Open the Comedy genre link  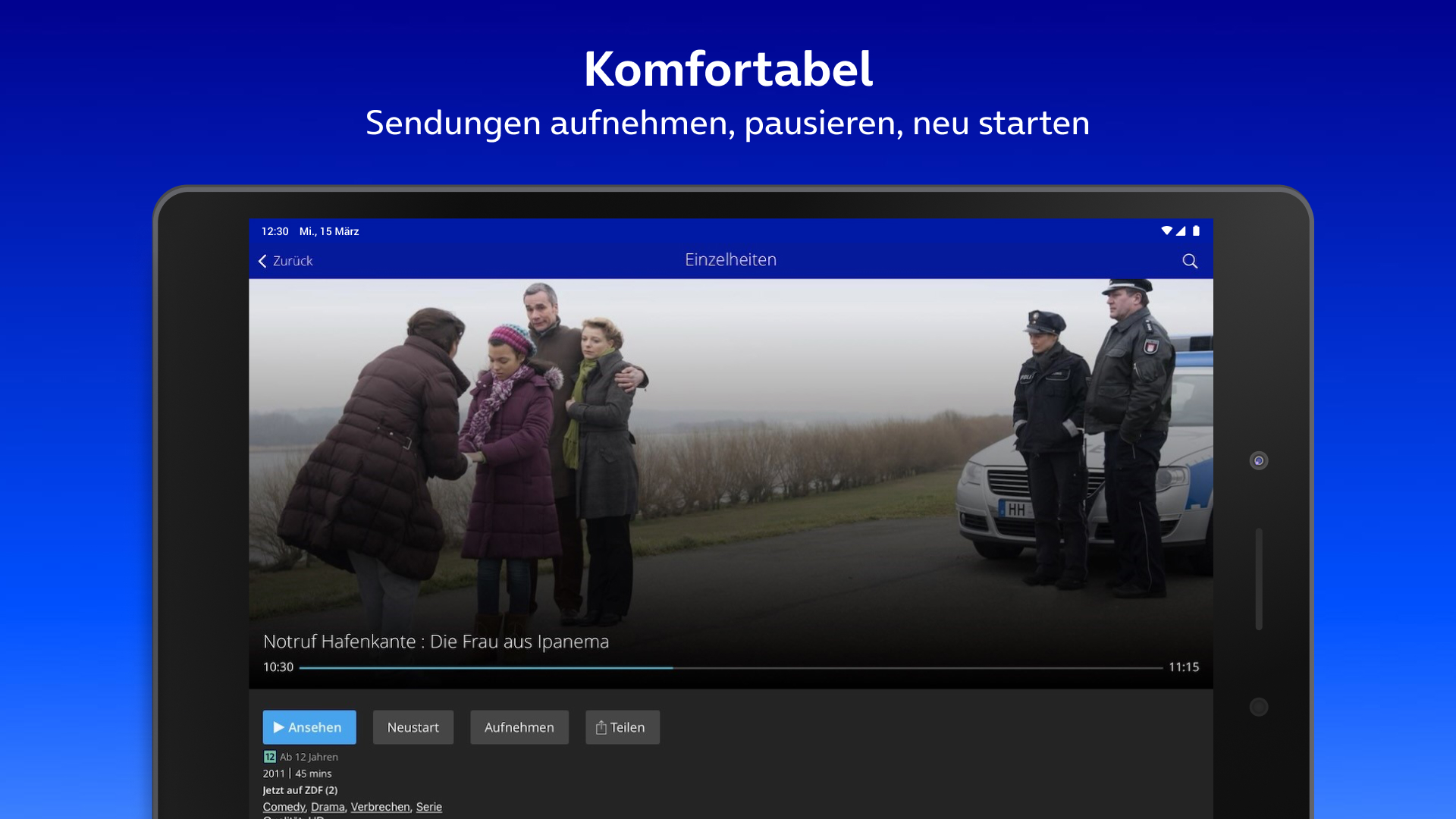point(283,807)
